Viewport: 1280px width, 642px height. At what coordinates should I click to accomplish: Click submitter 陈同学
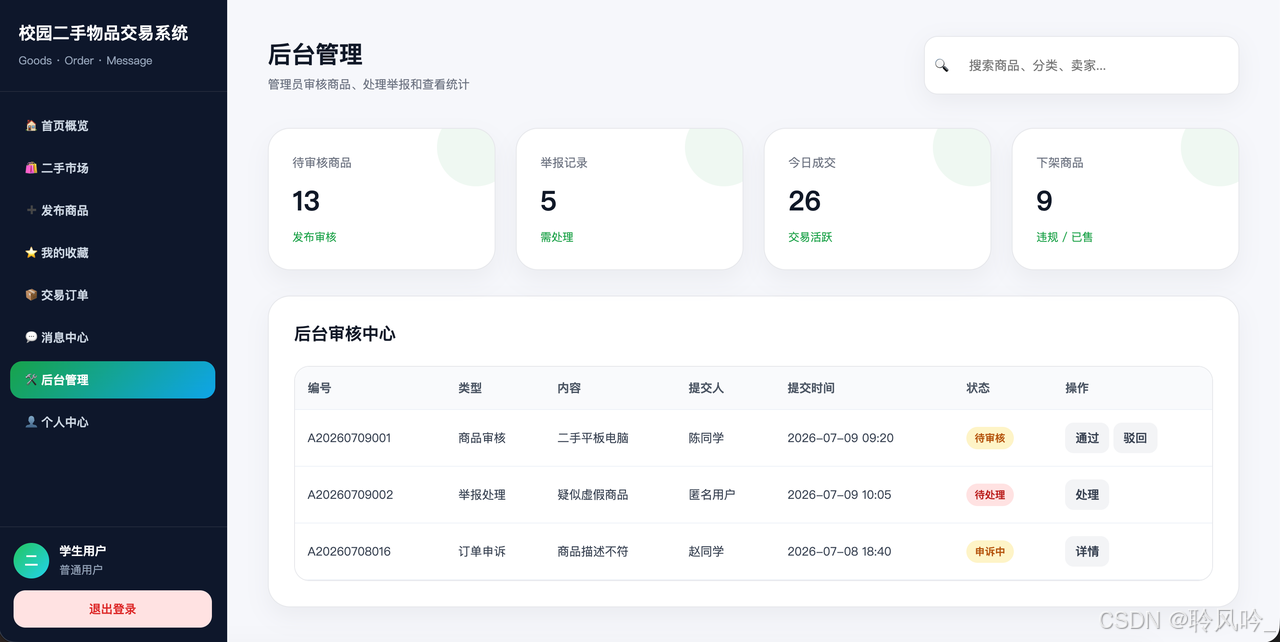[706, 438]
